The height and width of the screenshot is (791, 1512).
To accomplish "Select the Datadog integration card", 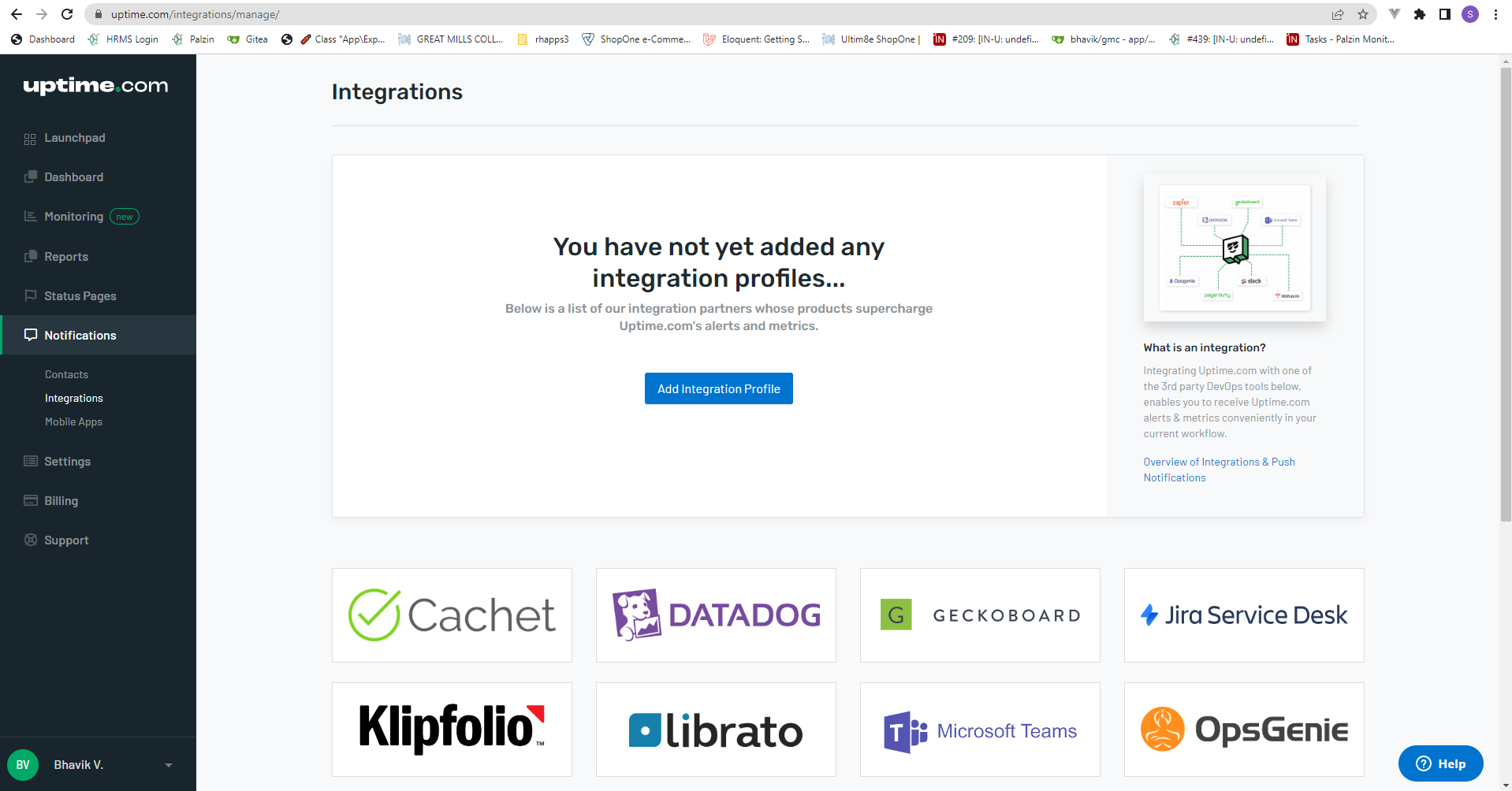I will [x=716, y=615].
